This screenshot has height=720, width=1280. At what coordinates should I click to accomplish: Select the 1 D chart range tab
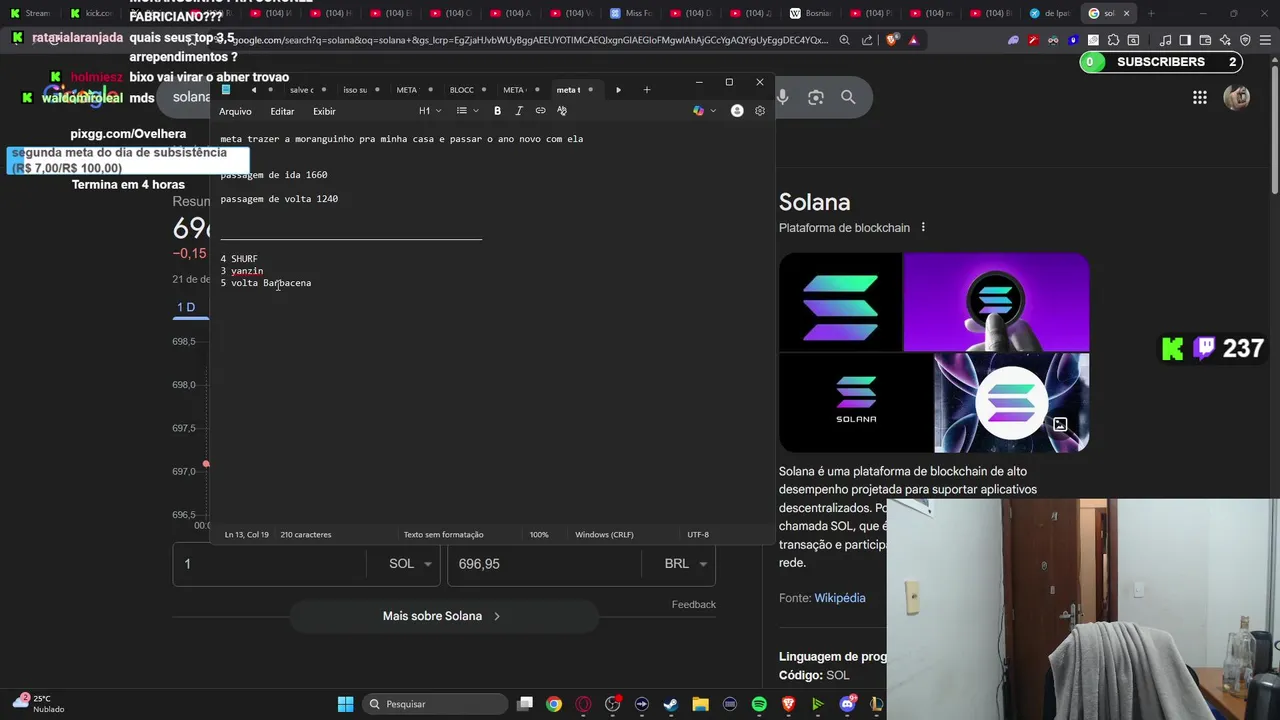pyautogui.click(x=186, y=307)
